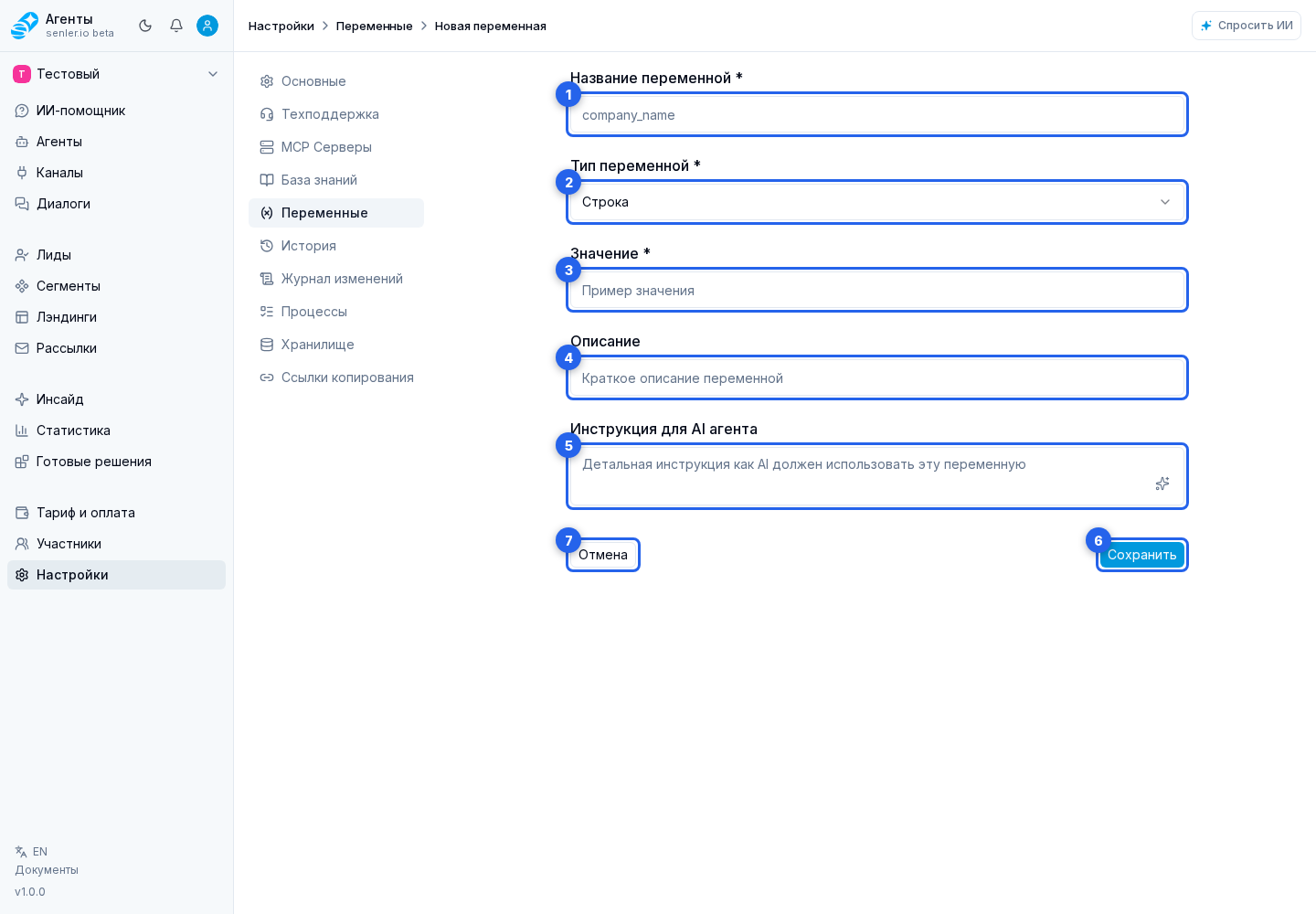Click the Тариф и оплата wallet icon
This screenshot has height=914, width=1316.
point(22,513)
